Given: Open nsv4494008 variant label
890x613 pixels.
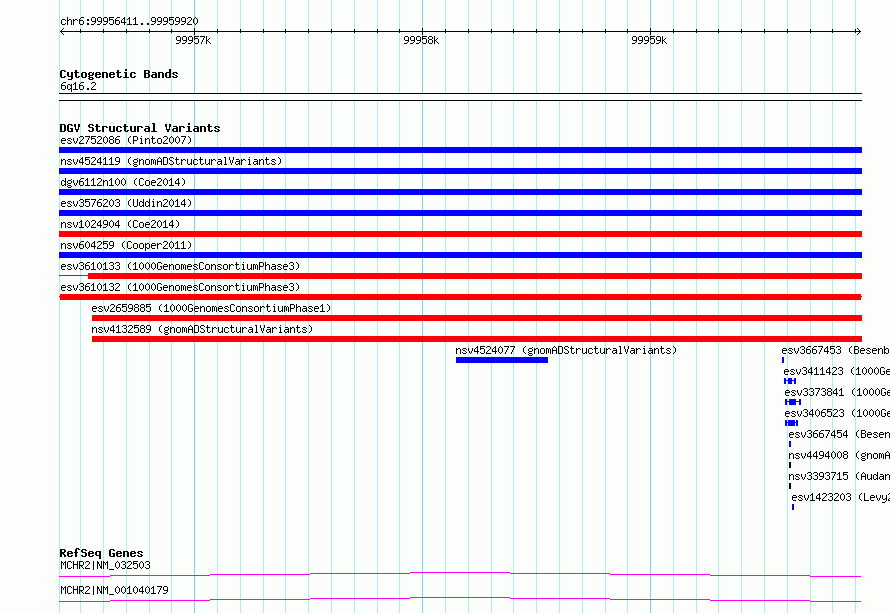Looking at the screenshot, I should point(839,455).
